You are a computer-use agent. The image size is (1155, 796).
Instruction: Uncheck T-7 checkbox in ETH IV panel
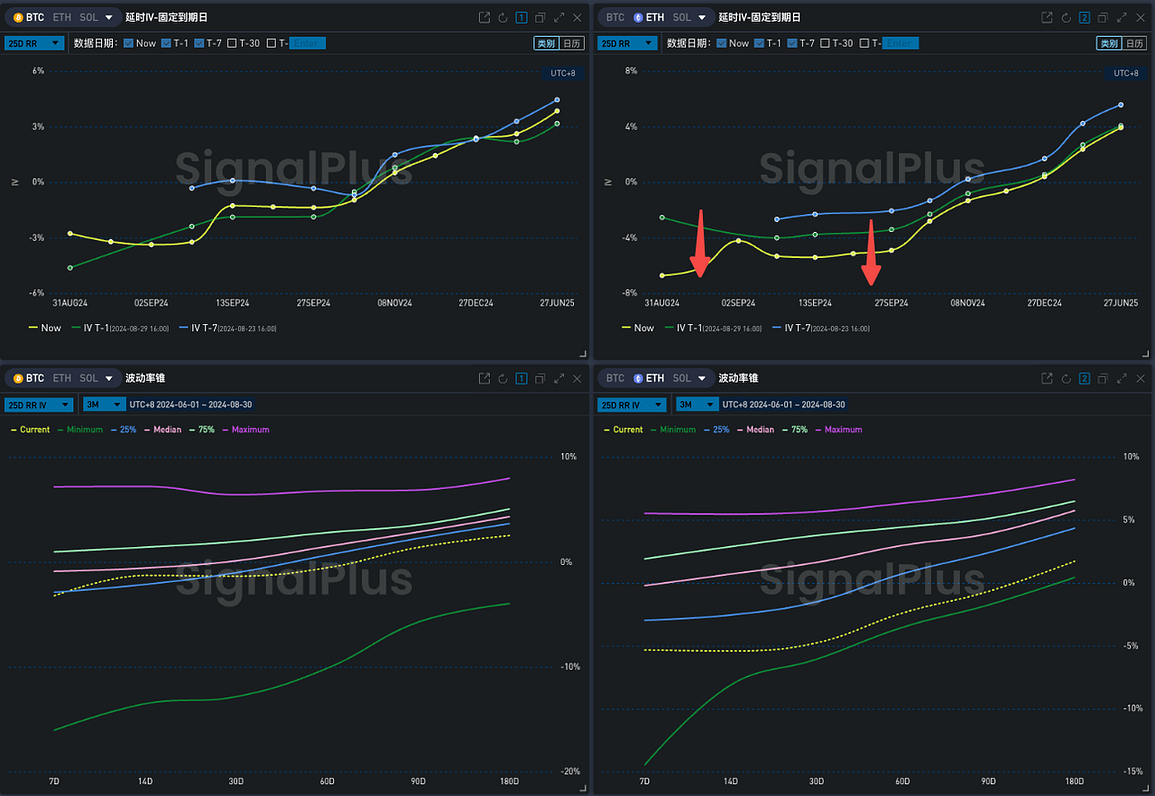coord(793,43)
